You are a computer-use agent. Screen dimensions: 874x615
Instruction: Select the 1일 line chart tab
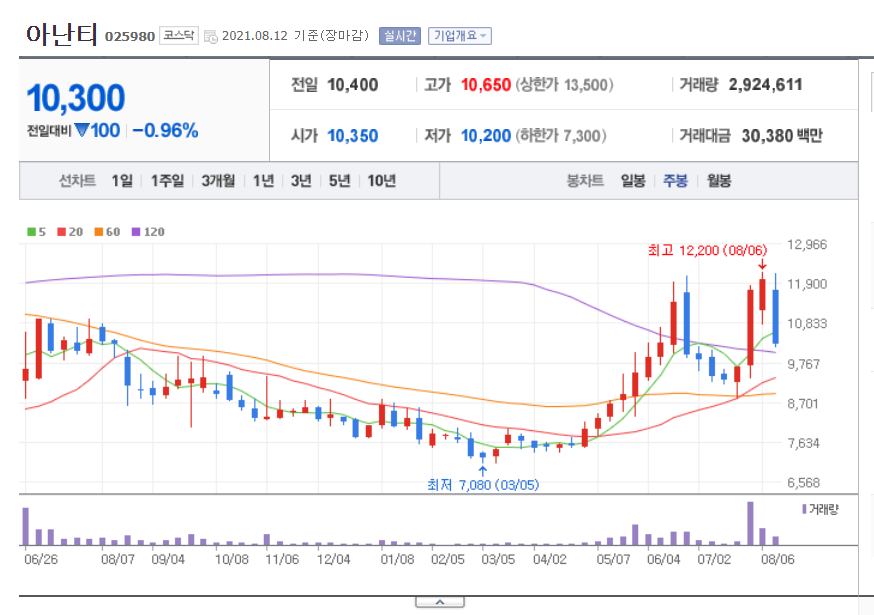click(122, 181)
